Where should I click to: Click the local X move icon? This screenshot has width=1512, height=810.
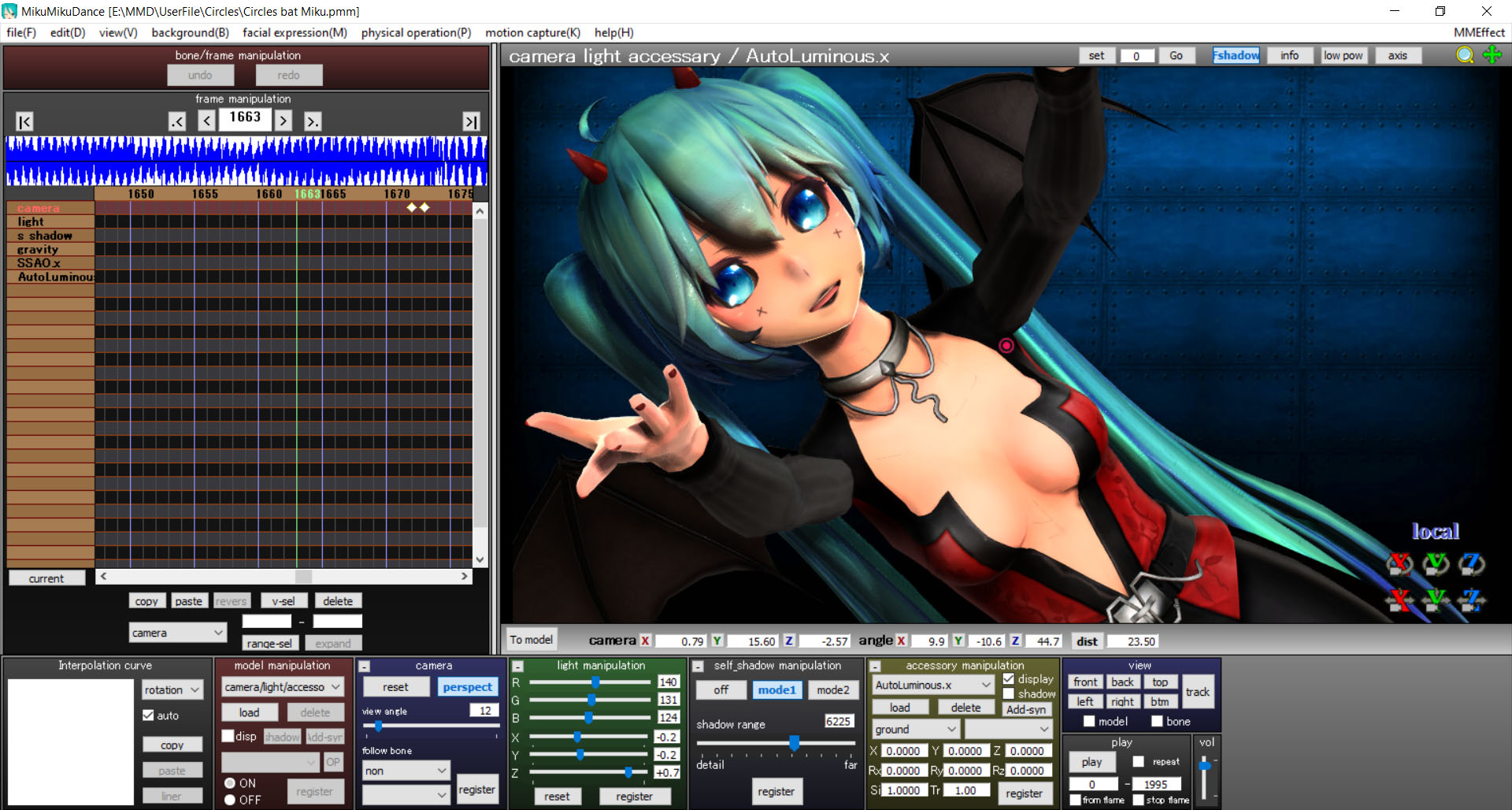click(x=1400, y=600)
